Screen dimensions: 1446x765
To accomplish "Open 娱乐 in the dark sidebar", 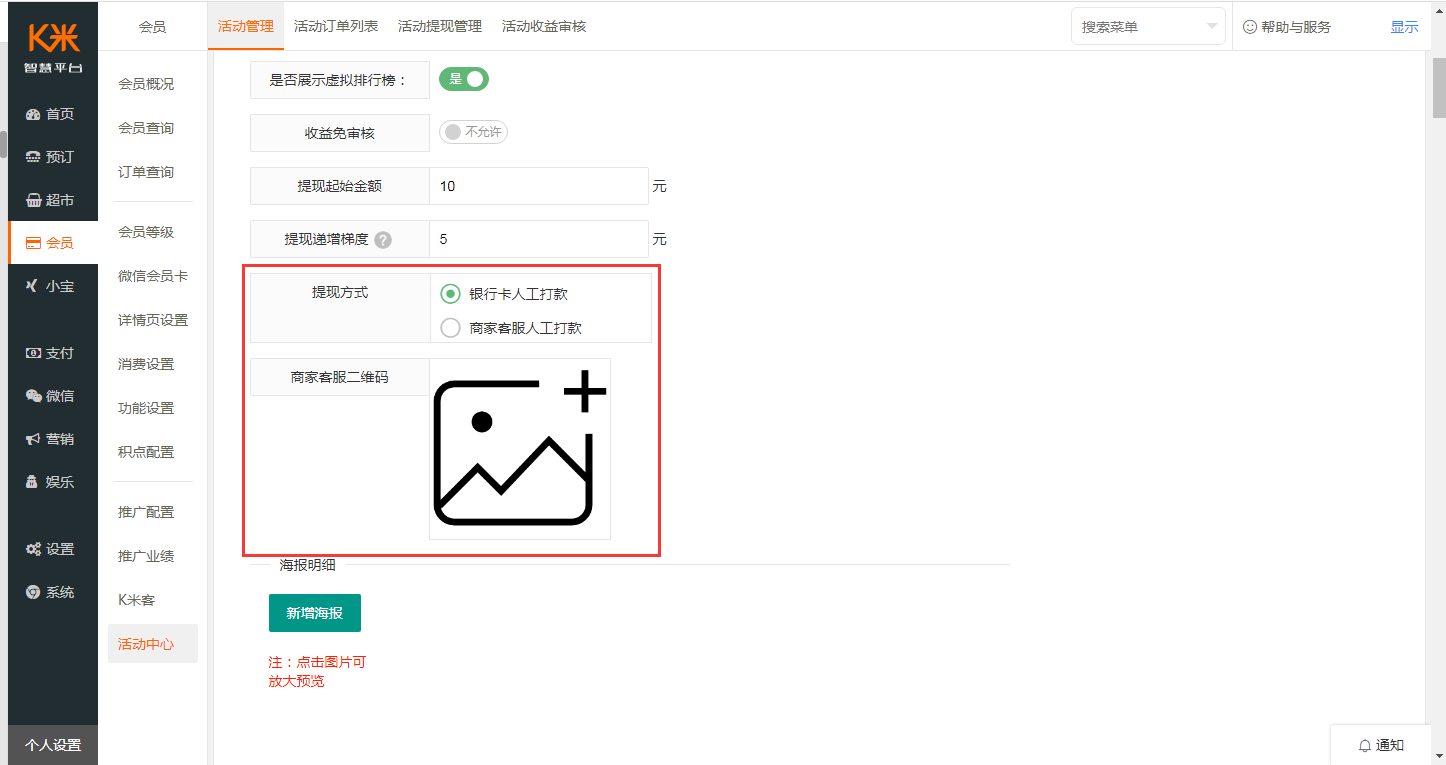I will pos(52,482).
